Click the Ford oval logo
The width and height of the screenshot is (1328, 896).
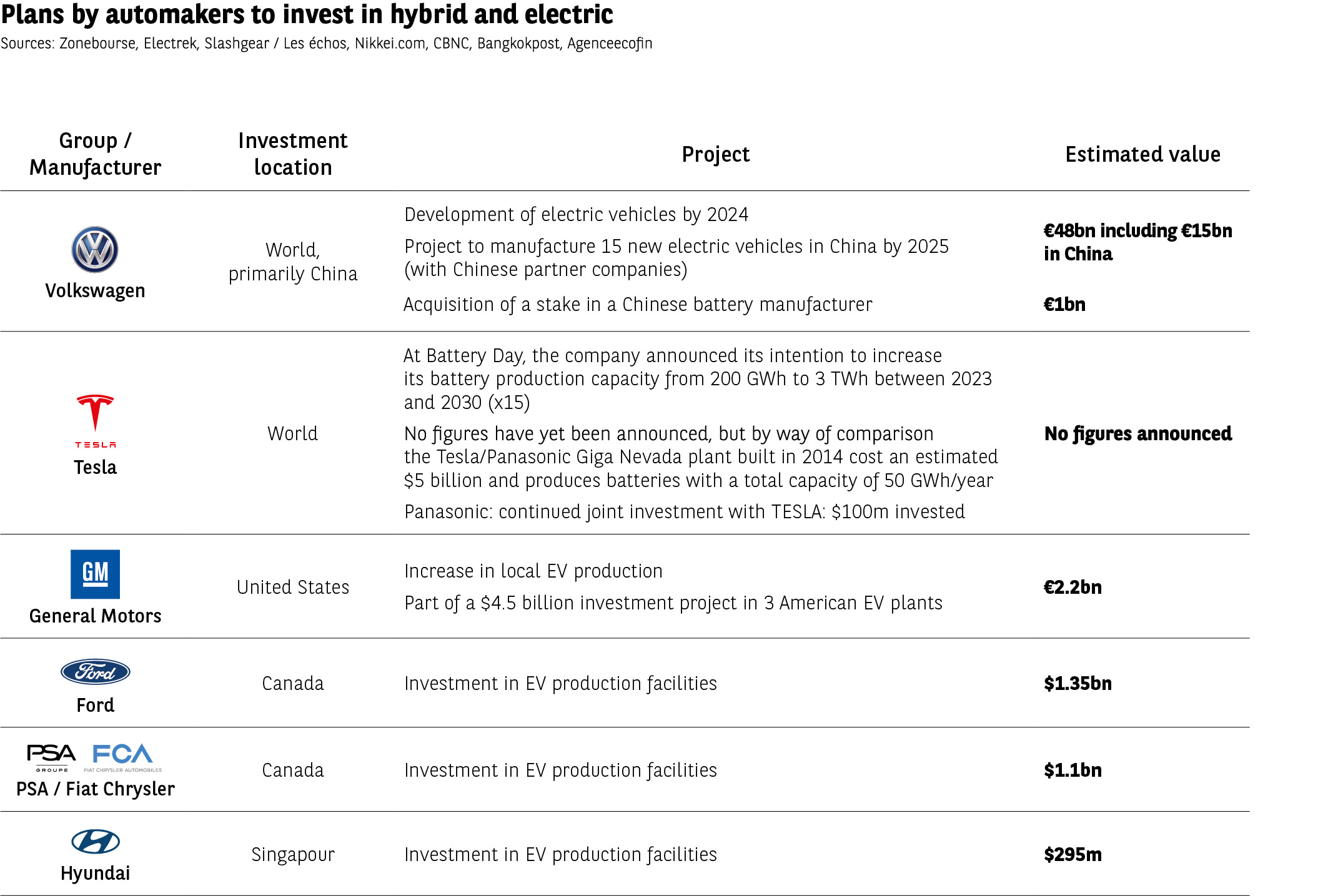95,672
